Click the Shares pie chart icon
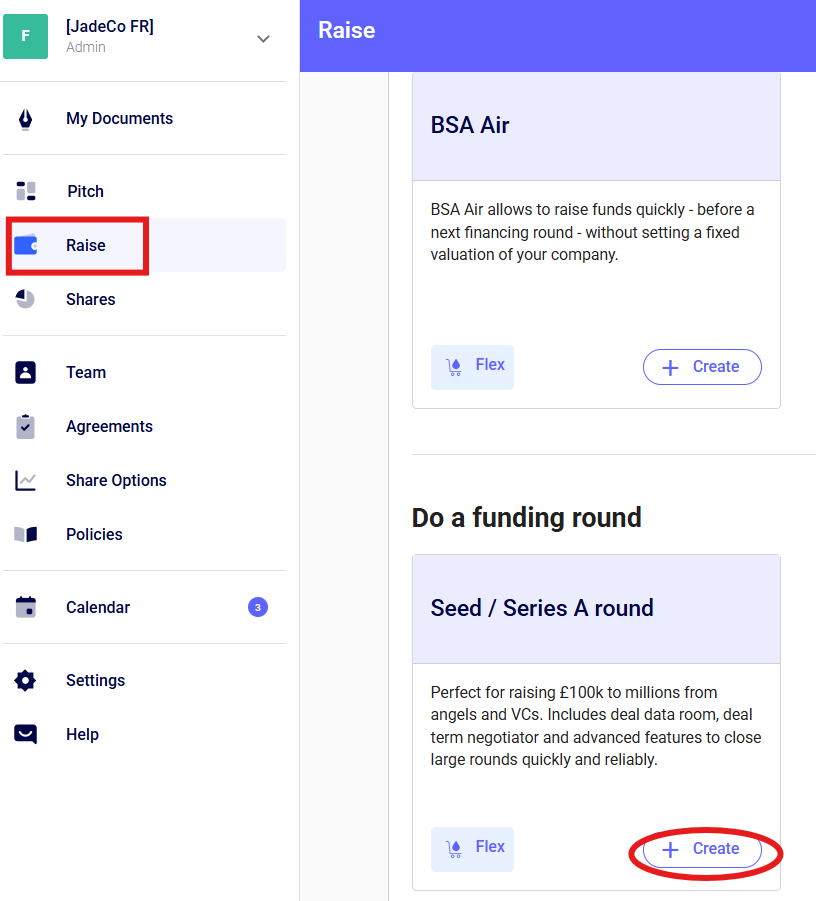Screen dimensions: 816x901 25,299
